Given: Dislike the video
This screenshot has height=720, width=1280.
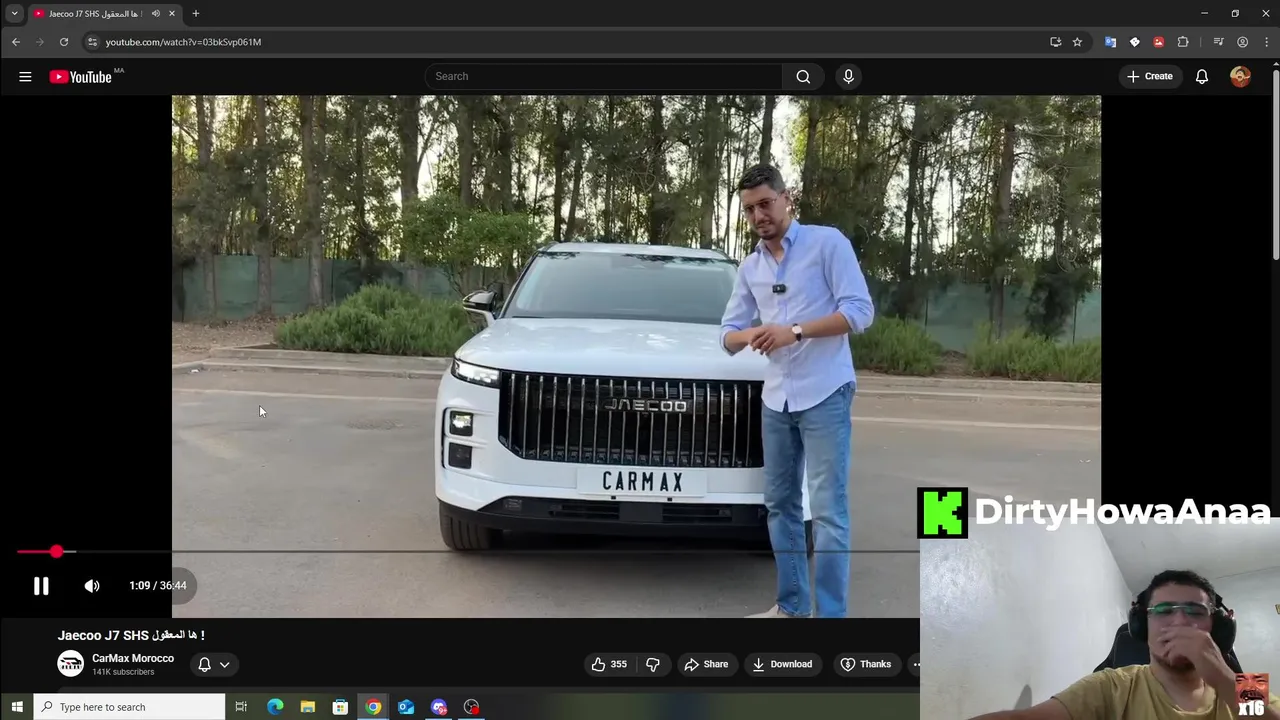Looking at the screenshot, I should point(653,664).
